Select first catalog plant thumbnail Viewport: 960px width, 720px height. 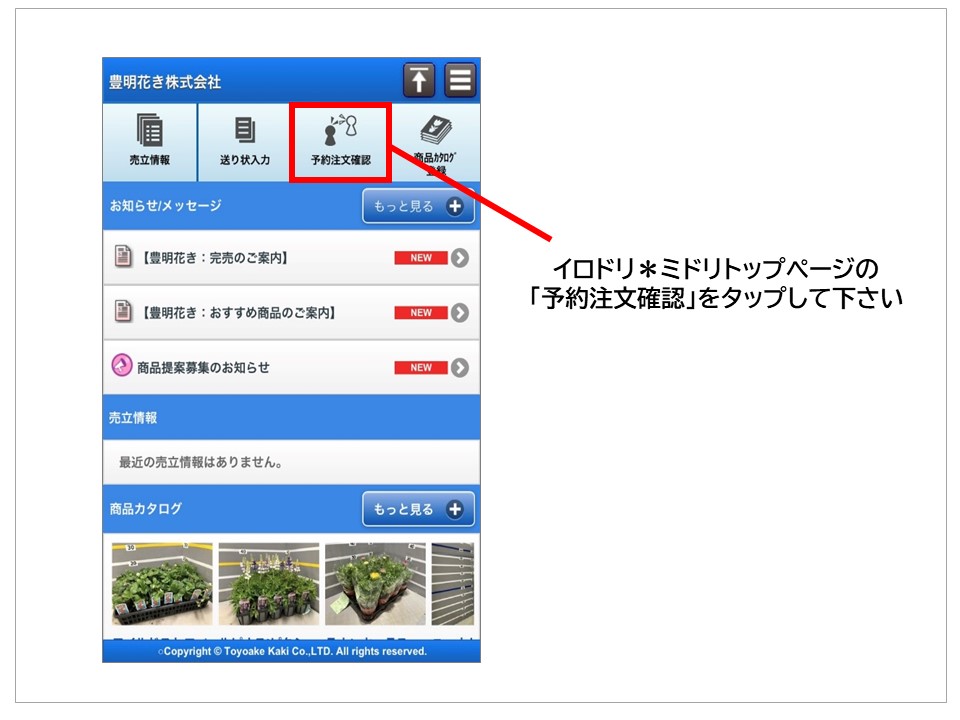pyautogui.click(x=162, y=584)
